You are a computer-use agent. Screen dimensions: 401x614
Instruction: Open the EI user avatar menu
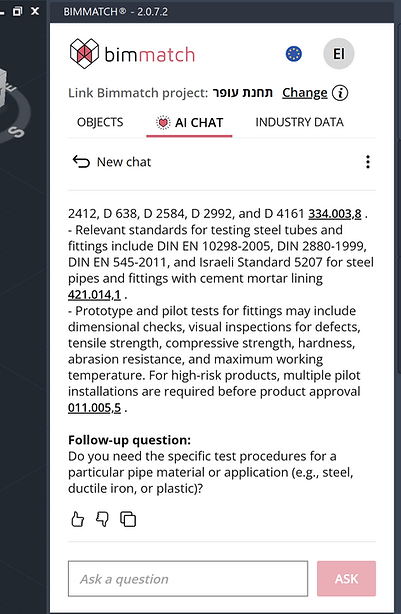point(339,54)
